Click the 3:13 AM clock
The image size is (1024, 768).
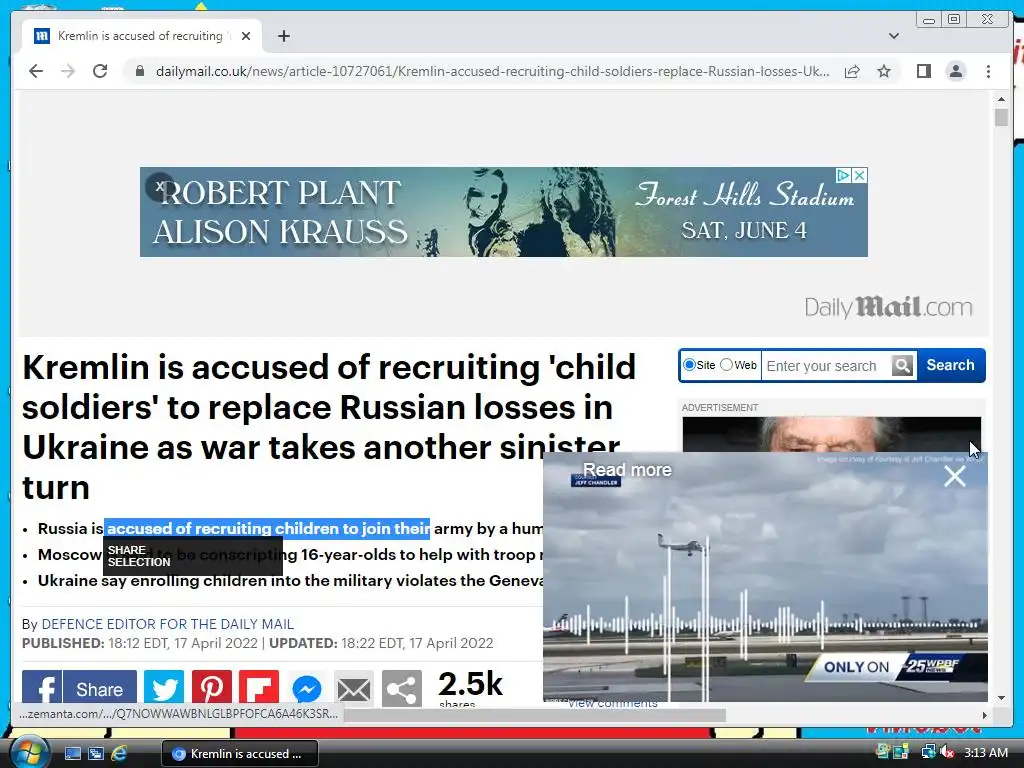[985, 753]
